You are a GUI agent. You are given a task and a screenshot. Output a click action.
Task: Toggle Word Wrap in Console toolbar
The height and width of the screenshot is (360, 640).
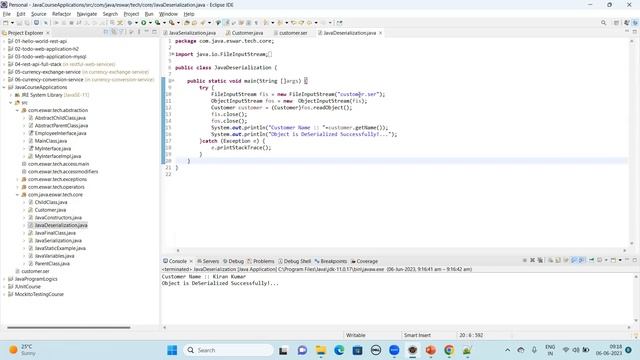tap(566, 260)
